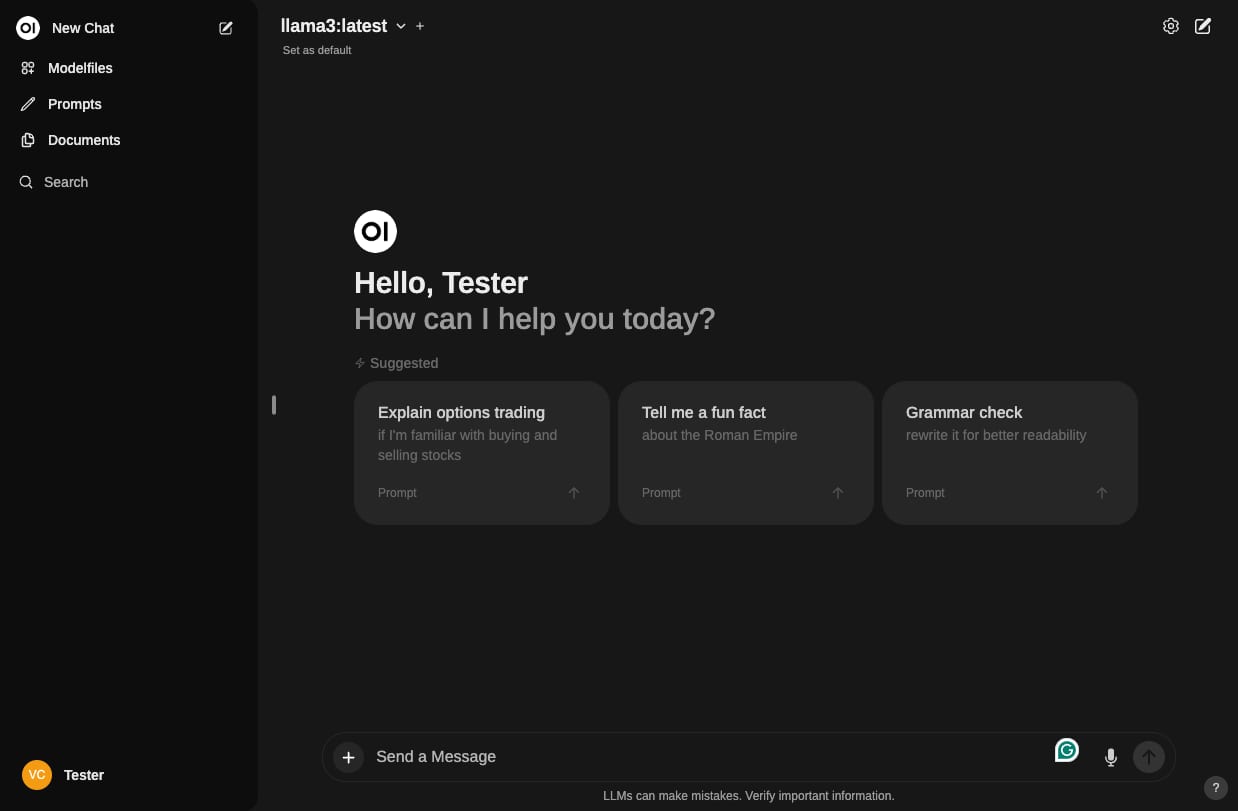1238x811 pixels.
Task: Click the Send a Message input field
Action: [x=700, y=757]
